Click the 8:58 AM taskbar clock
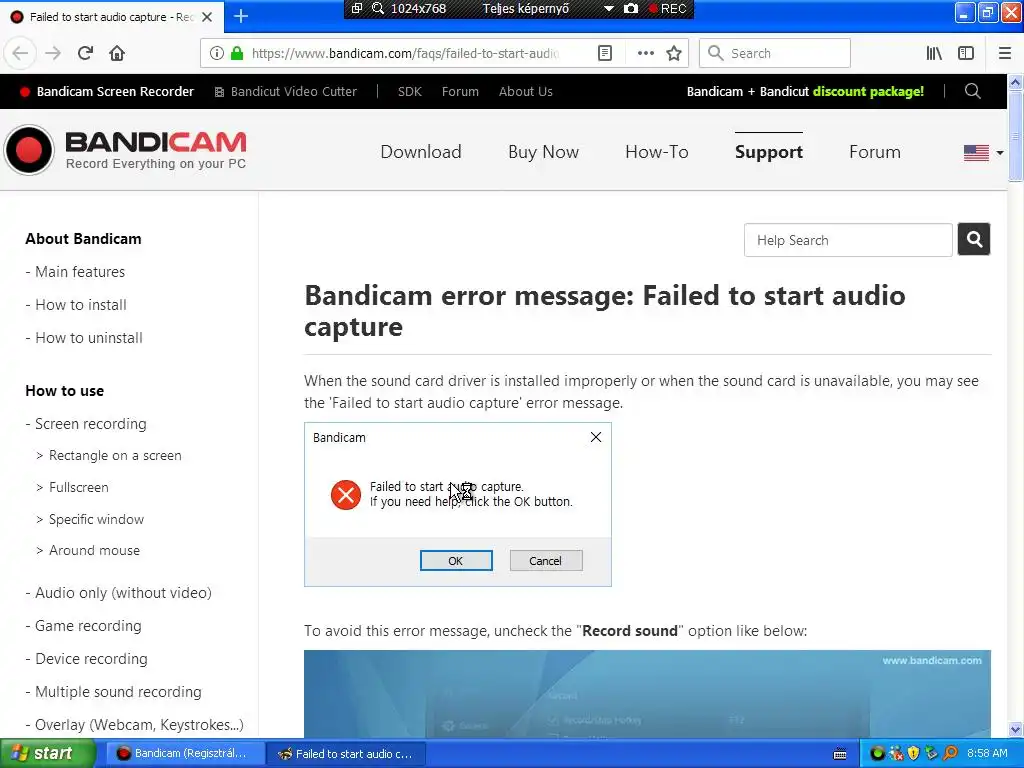The width and height of the screenshot is (1024, 768). 987,753
